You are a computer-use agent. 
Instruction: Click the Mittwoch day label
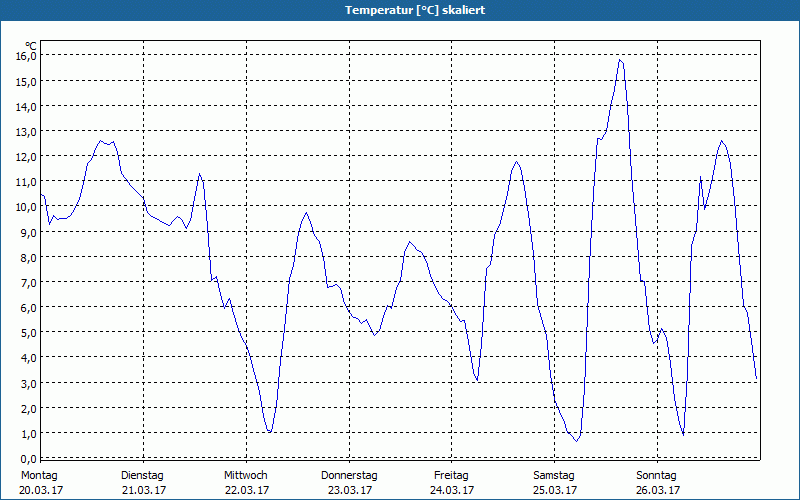246,476
